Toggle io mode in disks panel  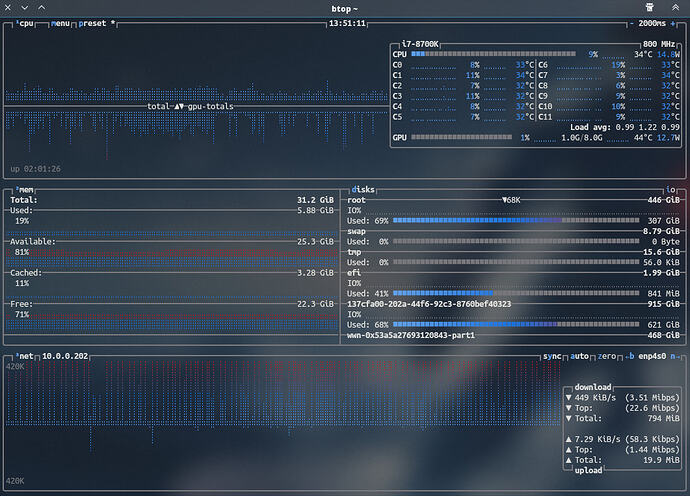pyautogui.click(x=672, y=189)
